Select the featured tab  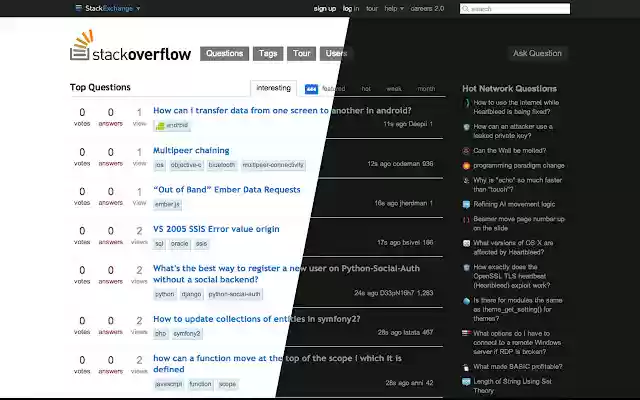(333, 89)
